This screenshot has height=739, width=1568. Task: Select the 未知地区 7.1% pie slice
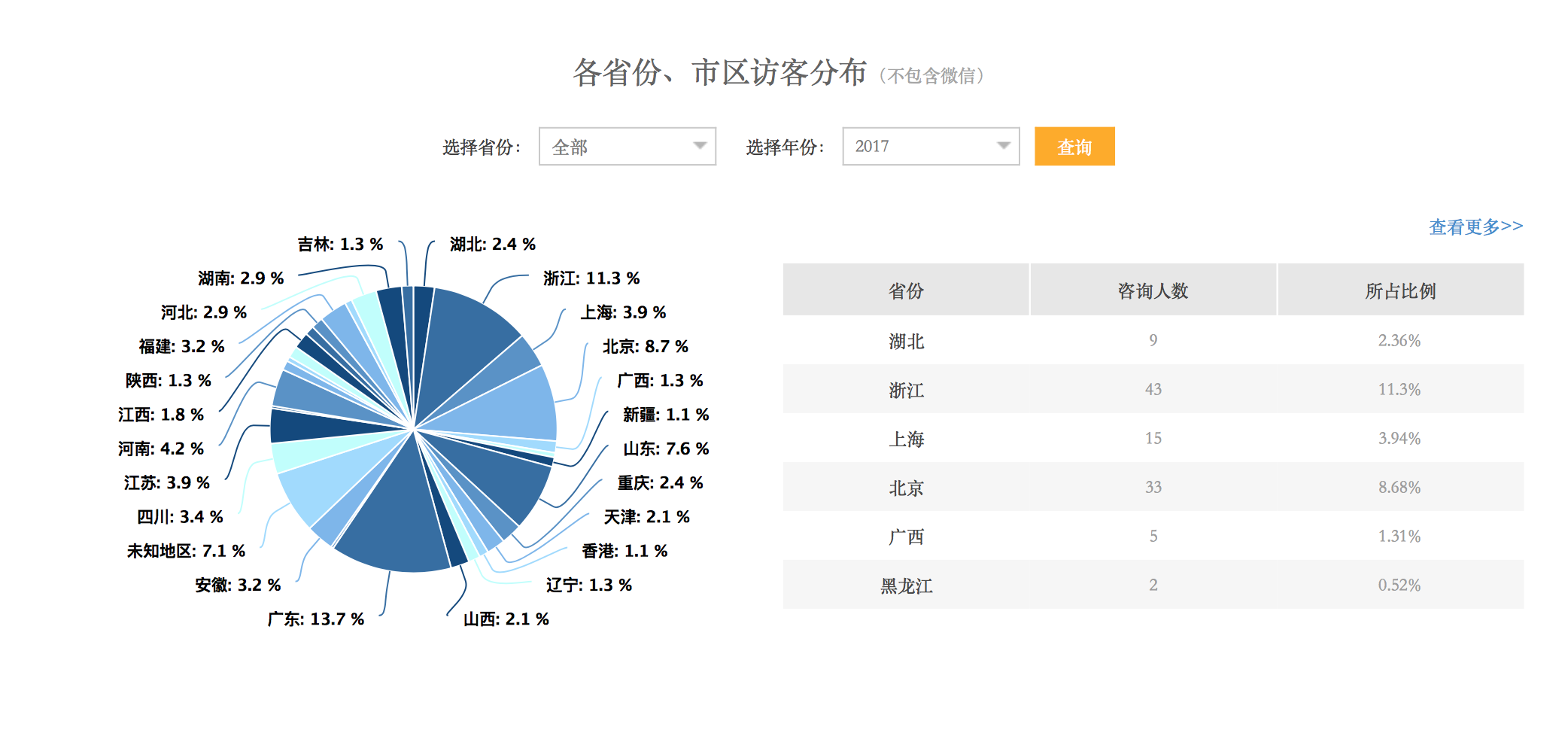click(316, 489)
